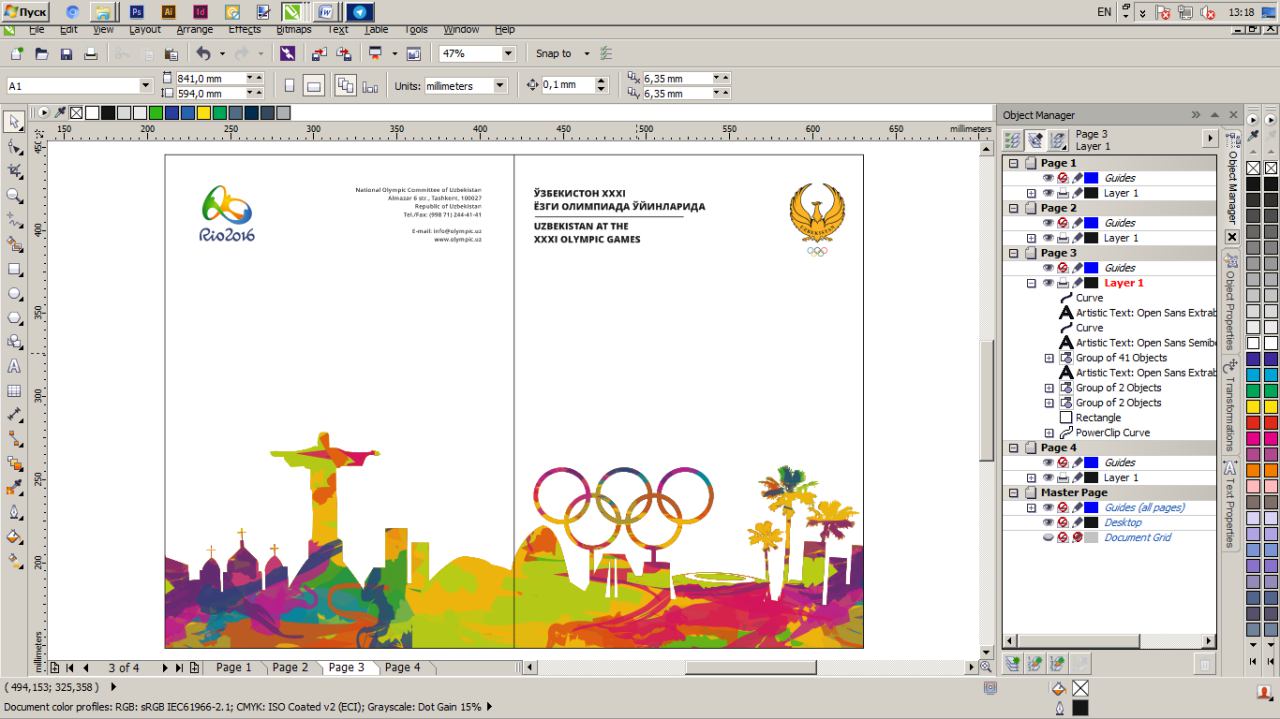Viewport: 1280px width, 719px height.
Task: Open the Window menu
Action: [x=461, y=30]
